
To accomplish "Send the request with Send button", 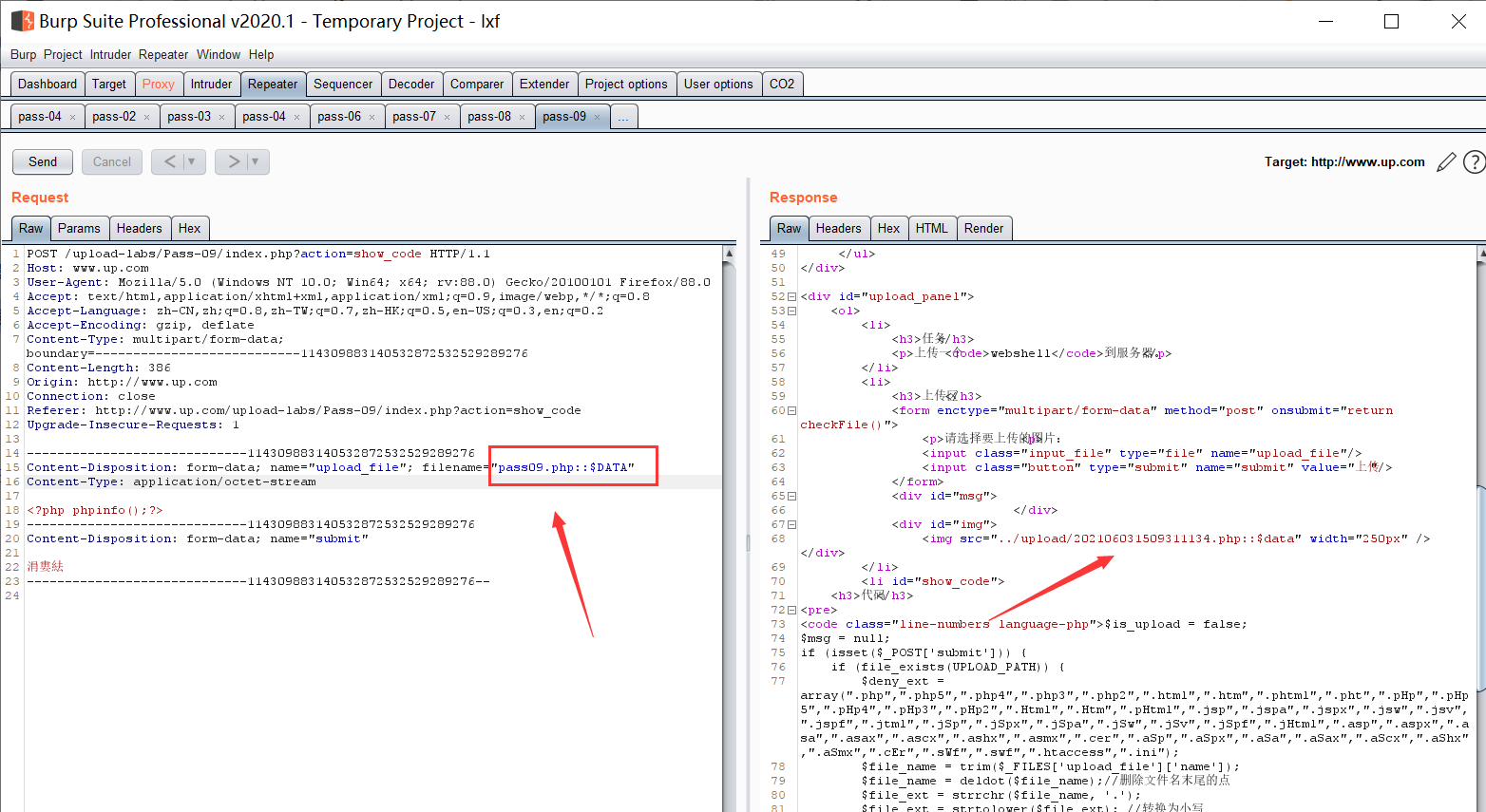I will pyautogui.click(x=43, y=161).
